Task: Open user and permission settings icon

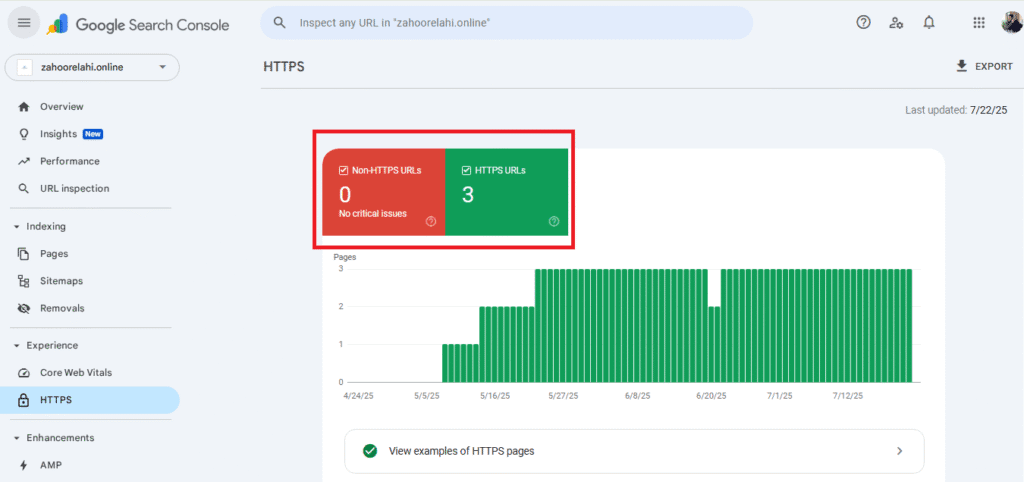Action: 896,23
